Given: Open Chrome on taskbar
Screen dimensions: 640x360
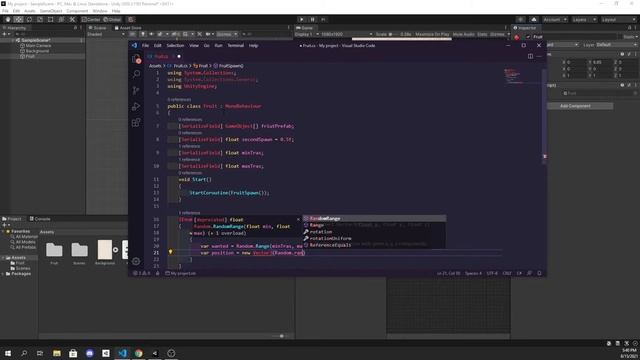Looking at the screenshot, I should tap(139, 353).
